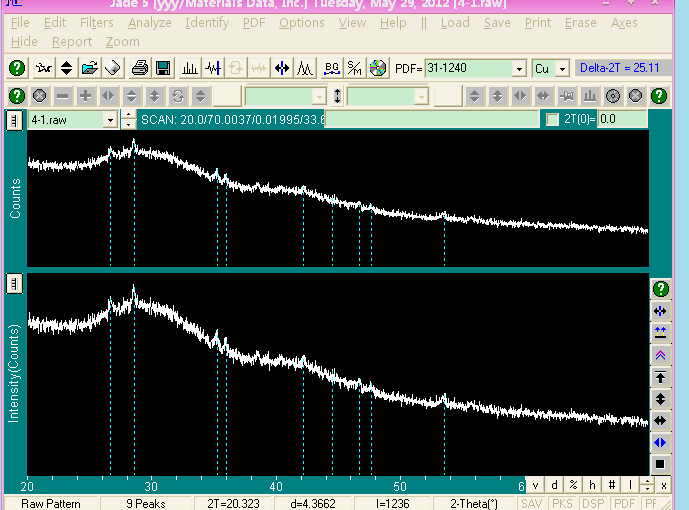Click the arrows with blue bar icon in top toolbar
The height and width of the screenshot is (510, 689).
pos(282,68)
